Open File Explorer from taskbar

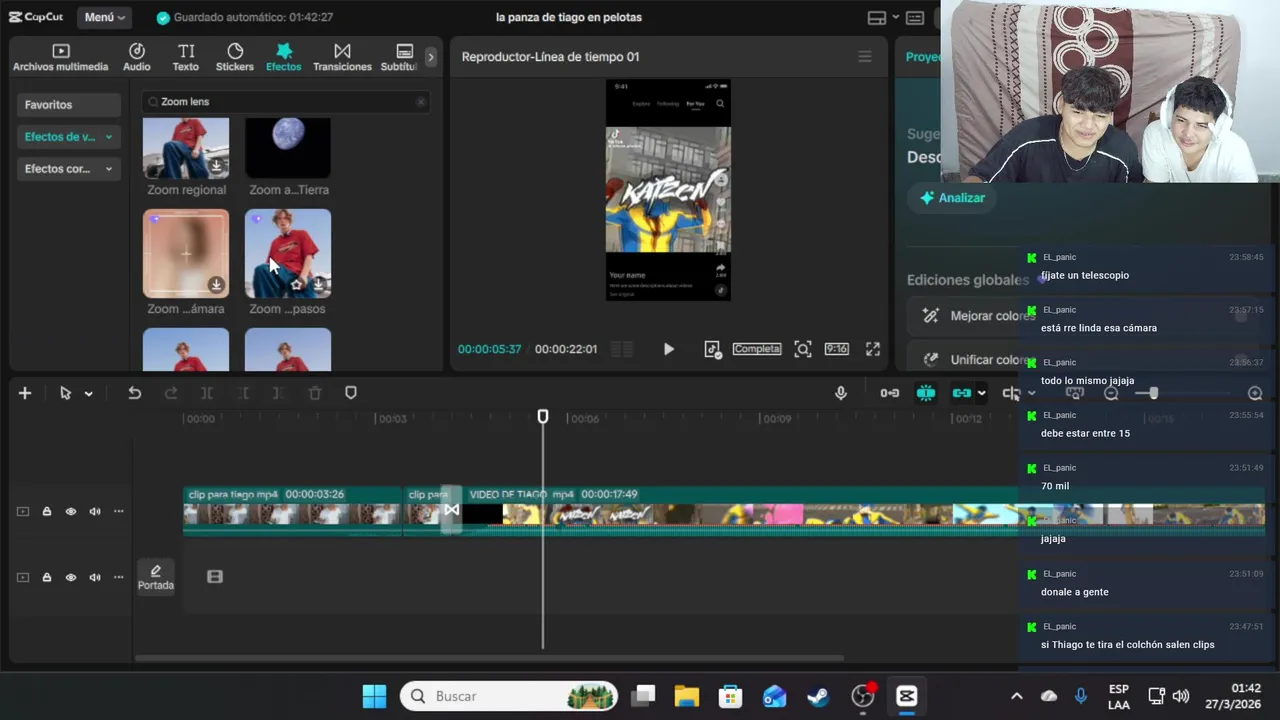[x=686, y=696]
